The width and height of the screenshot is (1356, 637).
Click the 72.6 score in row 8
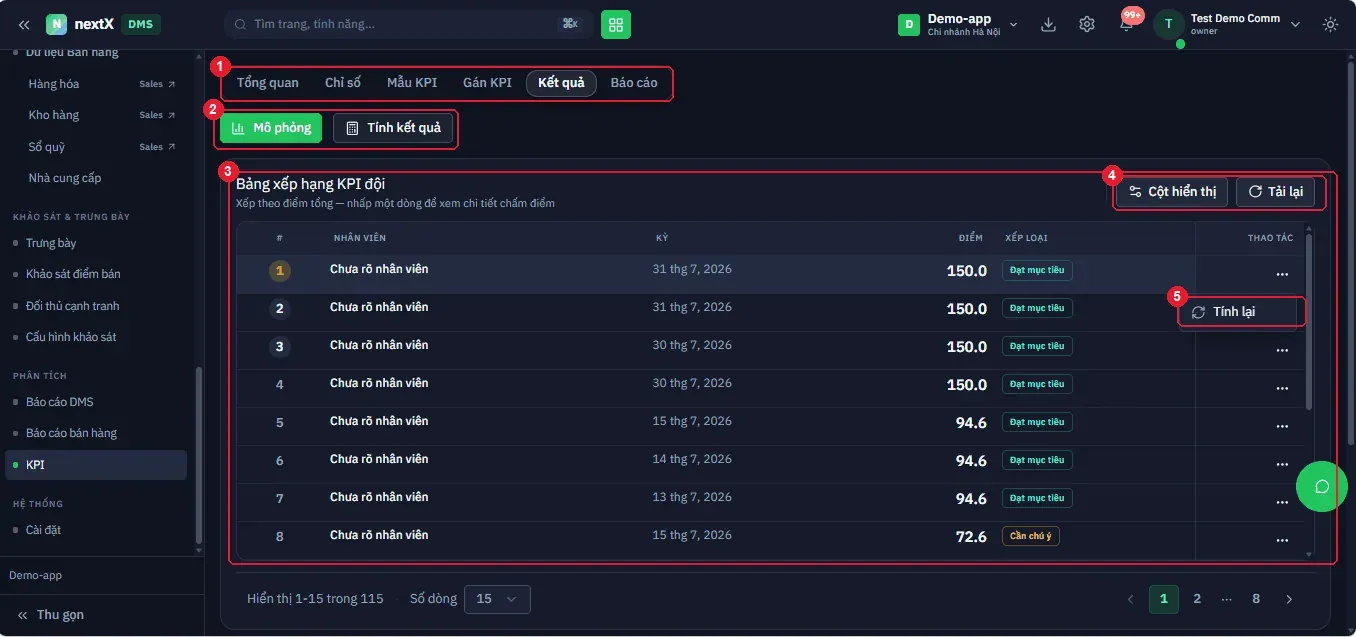pyautogui.click(x=971, y=536)
